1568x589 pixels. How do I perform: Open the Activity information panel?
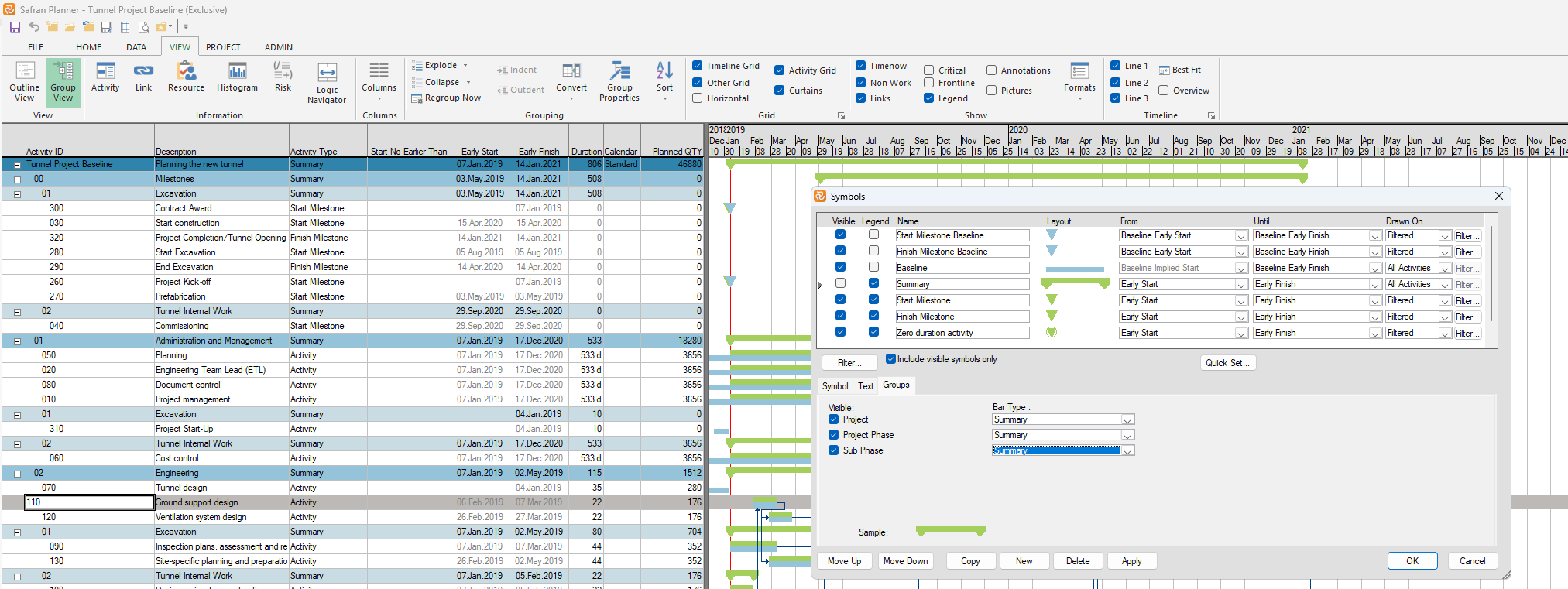click(x=105, y=77)
